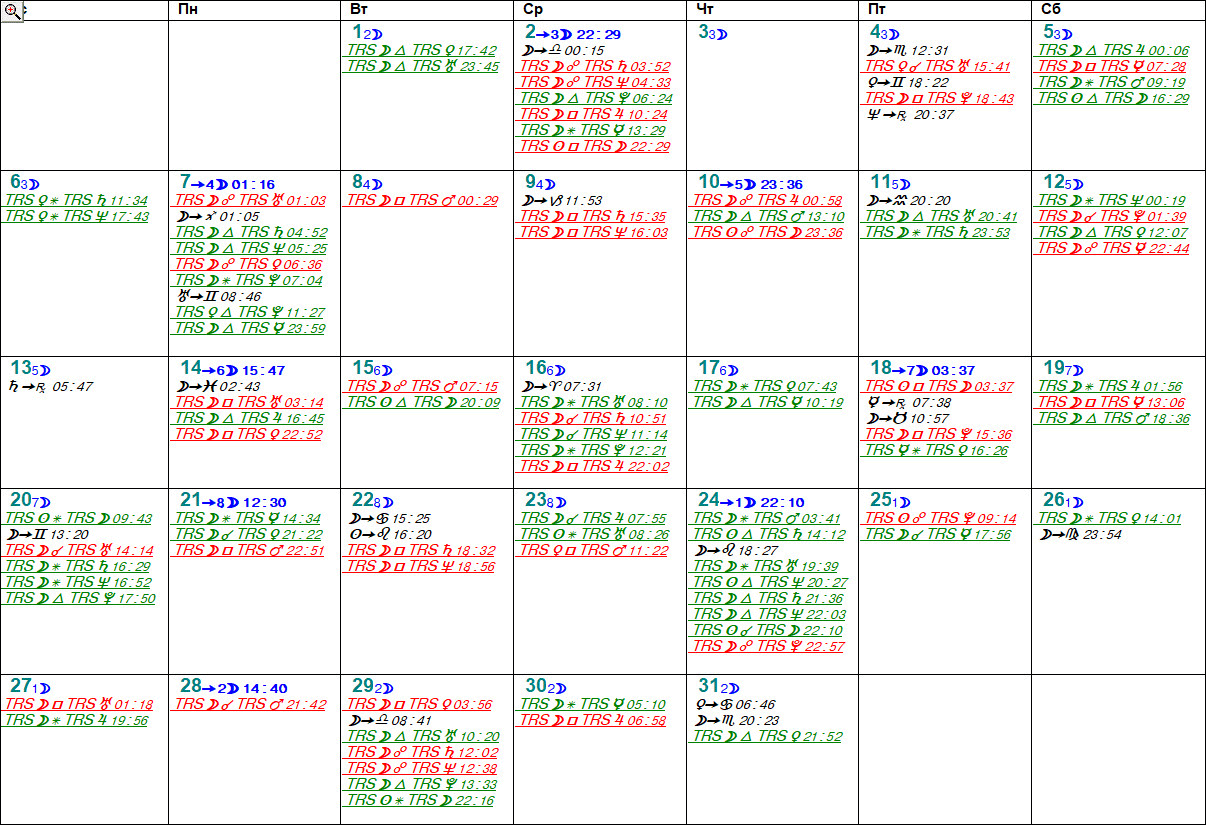Open the red aspect link at 21:42
Image resolution: width=1206 pixels, height=825 pixels.
251,704
